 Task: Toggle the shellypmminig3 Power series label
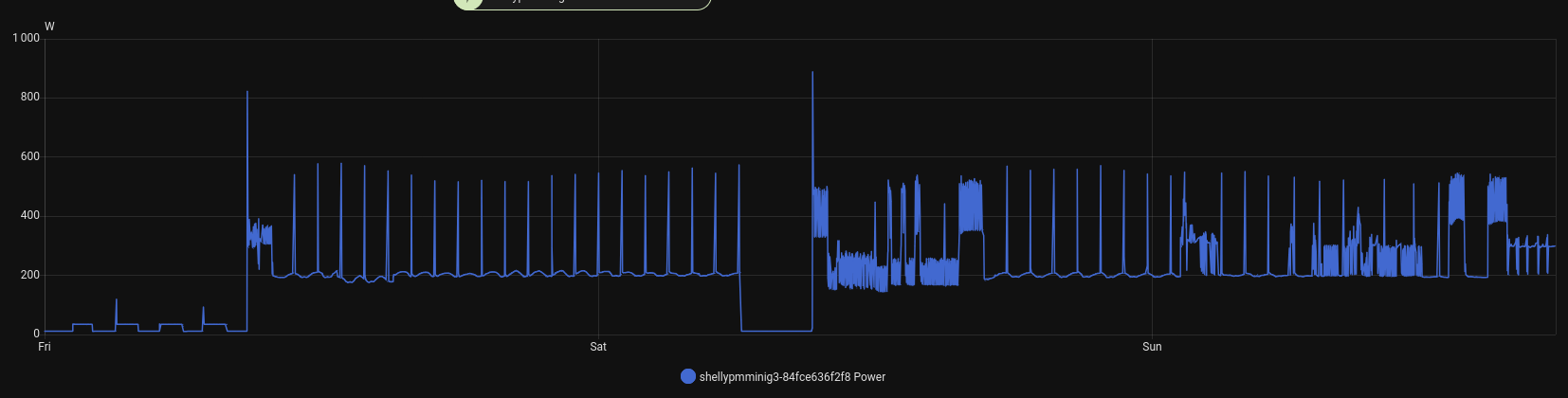tap(792, 377)
